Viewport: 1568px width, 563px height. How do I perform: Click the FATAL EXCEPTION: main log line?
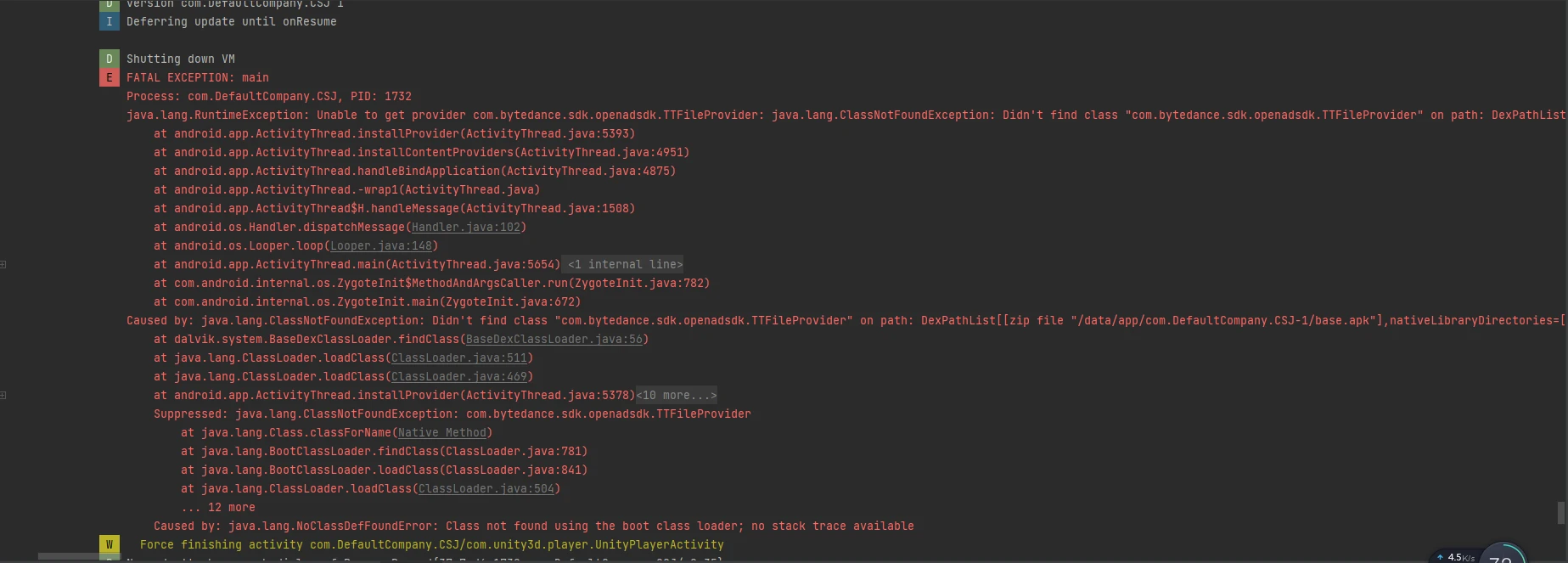click(x=198, y=77)
